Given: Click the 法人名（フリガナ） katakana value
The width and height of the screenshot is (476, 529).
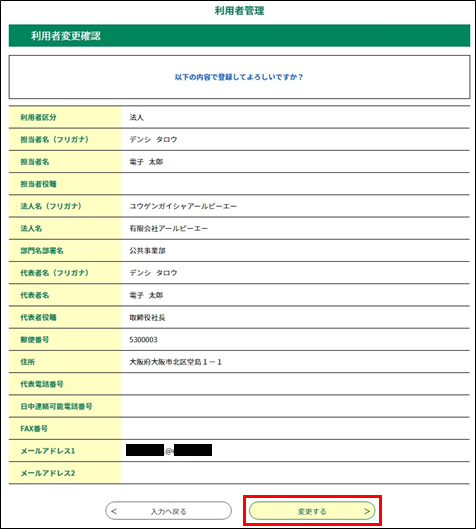Looking at the screenshot, I should click(x=183, y=206).
